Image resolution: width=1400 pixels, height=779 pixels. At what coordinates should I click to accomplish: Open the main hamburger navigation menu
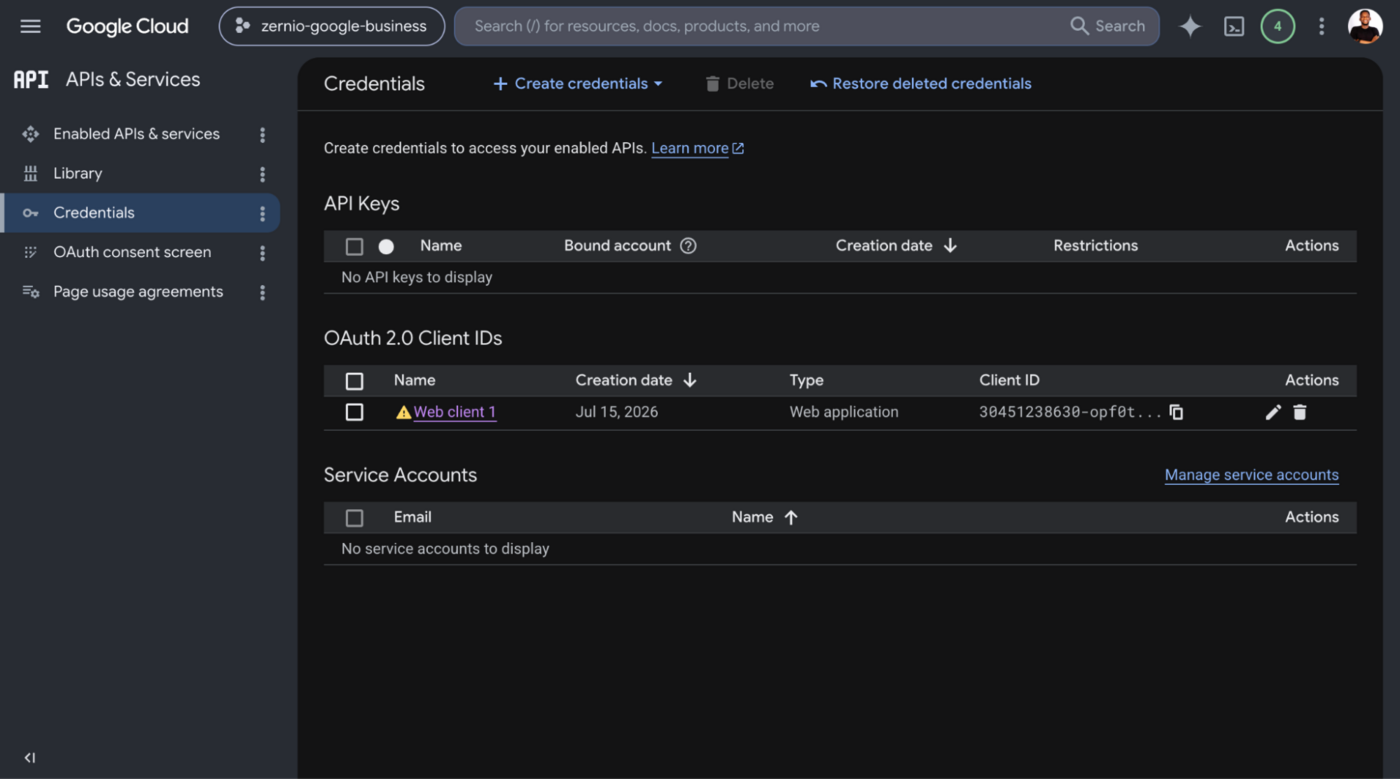31,26
